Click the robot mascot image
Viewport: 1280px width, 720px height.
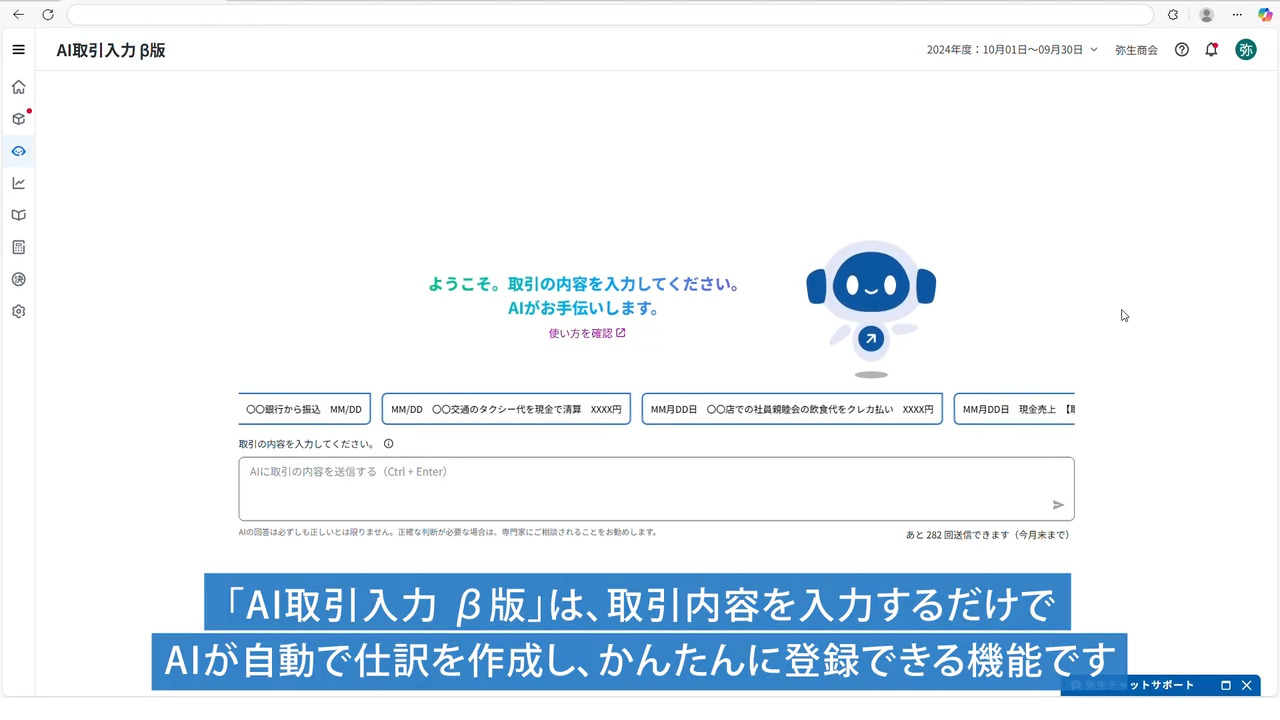(x=871, y=309)
